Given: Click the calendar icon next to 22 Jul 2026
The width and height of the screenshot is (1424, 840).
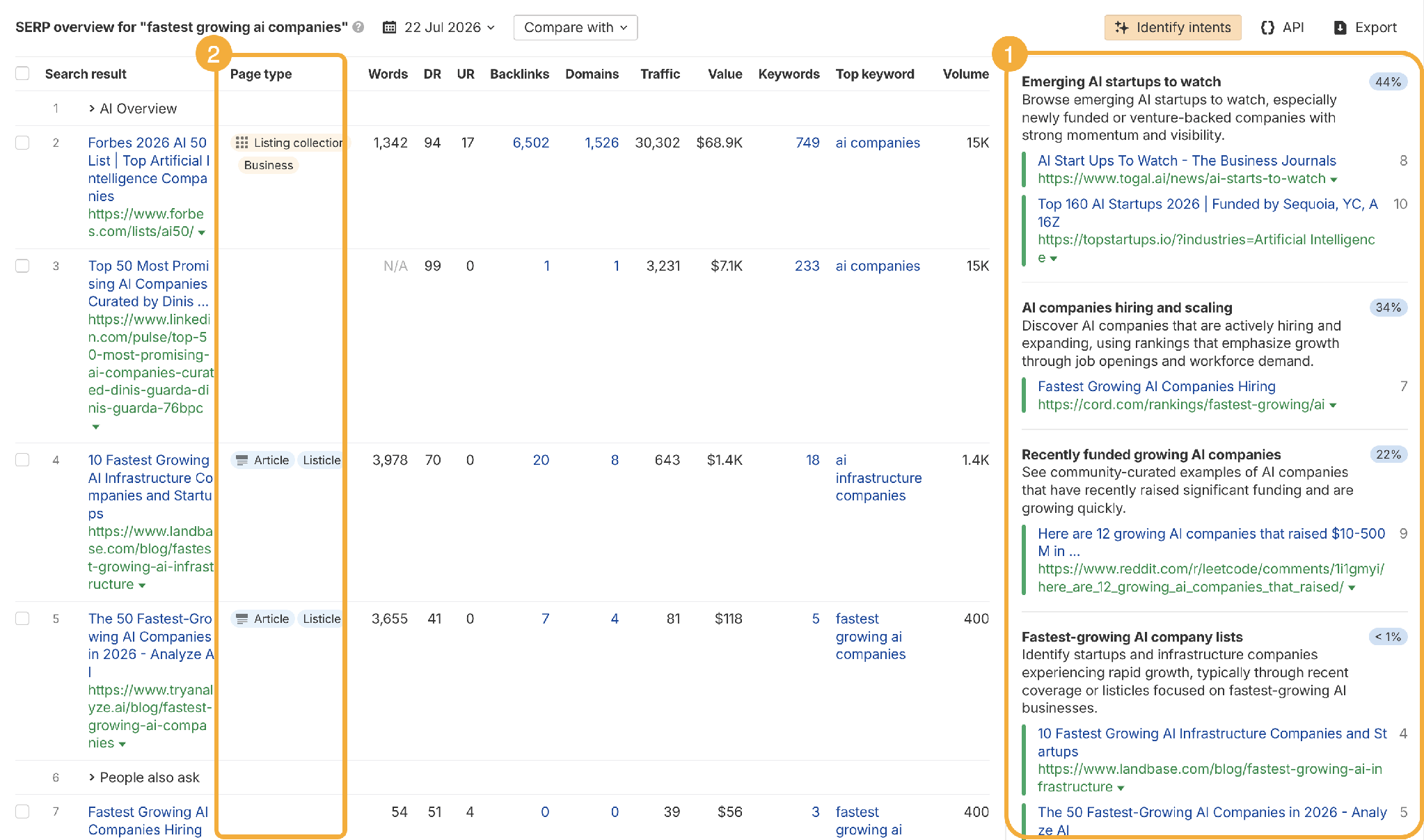Looking at the screenshot, I should (x=390, y=27).
